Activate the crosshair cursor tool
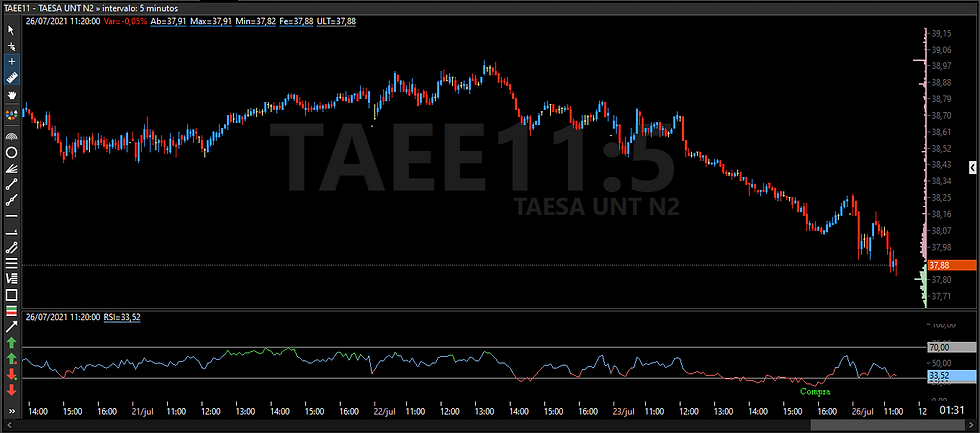The image size is (980, 433). click(x=11, y=62)
